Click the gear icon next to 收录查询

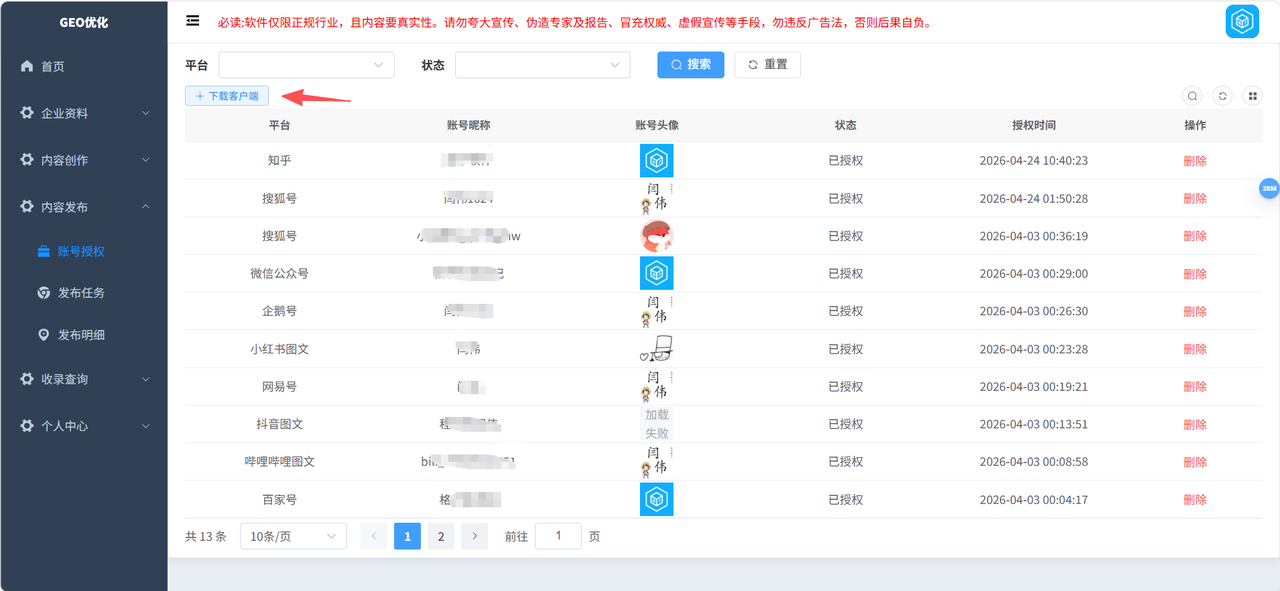(x=27, y=379)
